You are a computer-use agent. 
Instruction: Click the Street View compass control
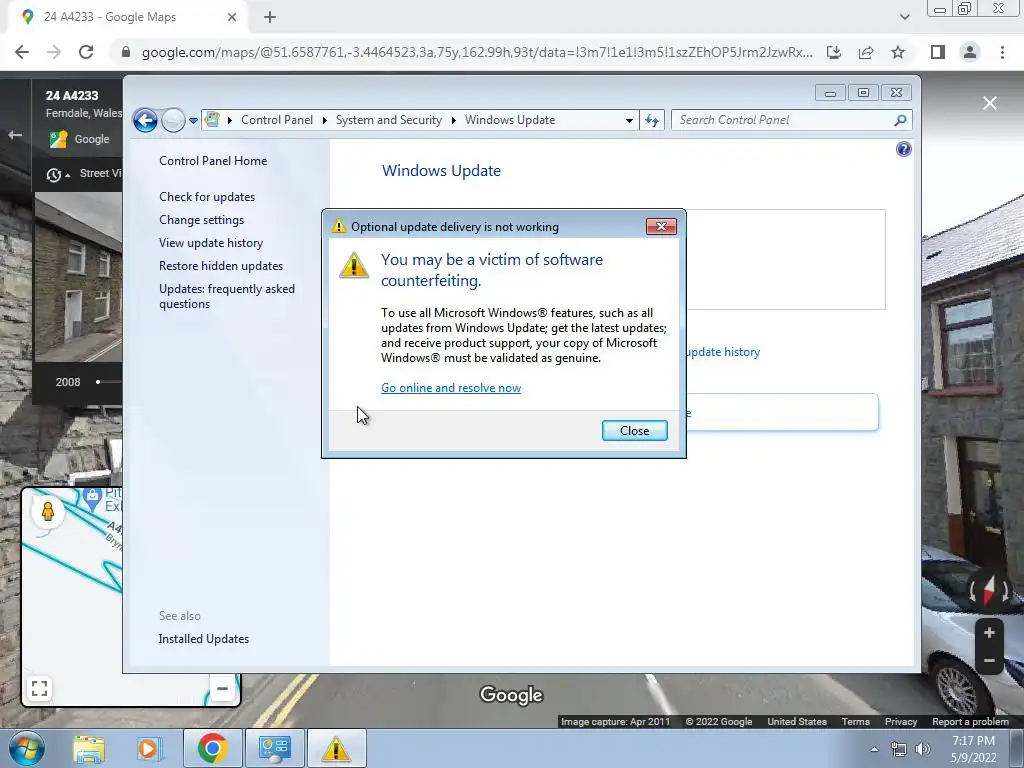tap(989, 591)
